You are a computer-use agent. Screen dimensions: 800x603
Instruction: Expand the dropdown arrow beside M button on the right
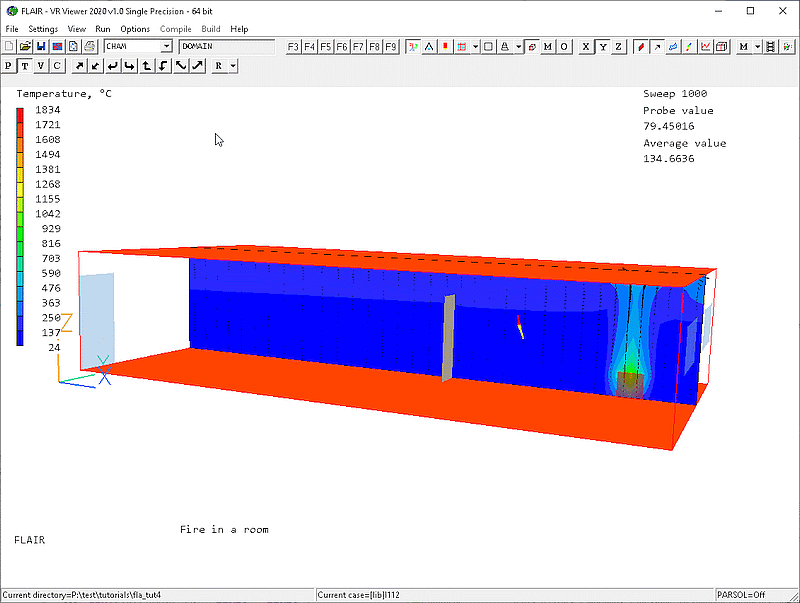click(758, 46)
